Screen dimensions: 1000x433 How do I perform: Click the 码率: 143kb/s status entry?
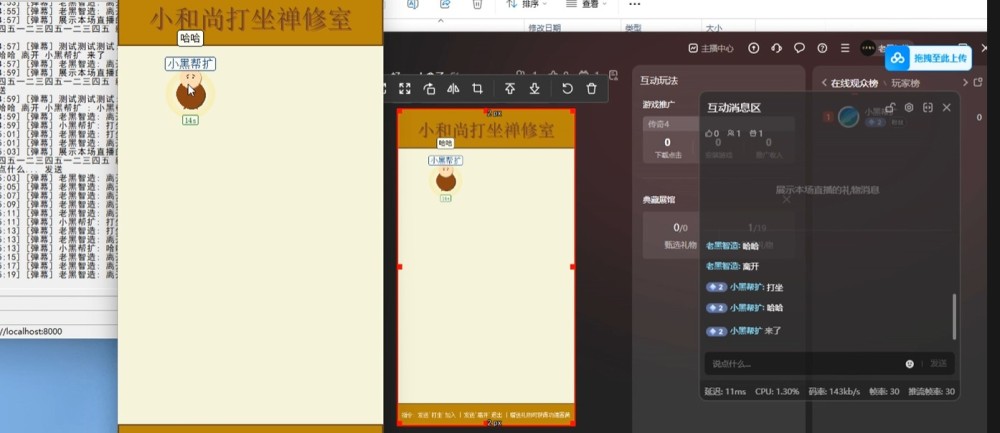[834, 392]
